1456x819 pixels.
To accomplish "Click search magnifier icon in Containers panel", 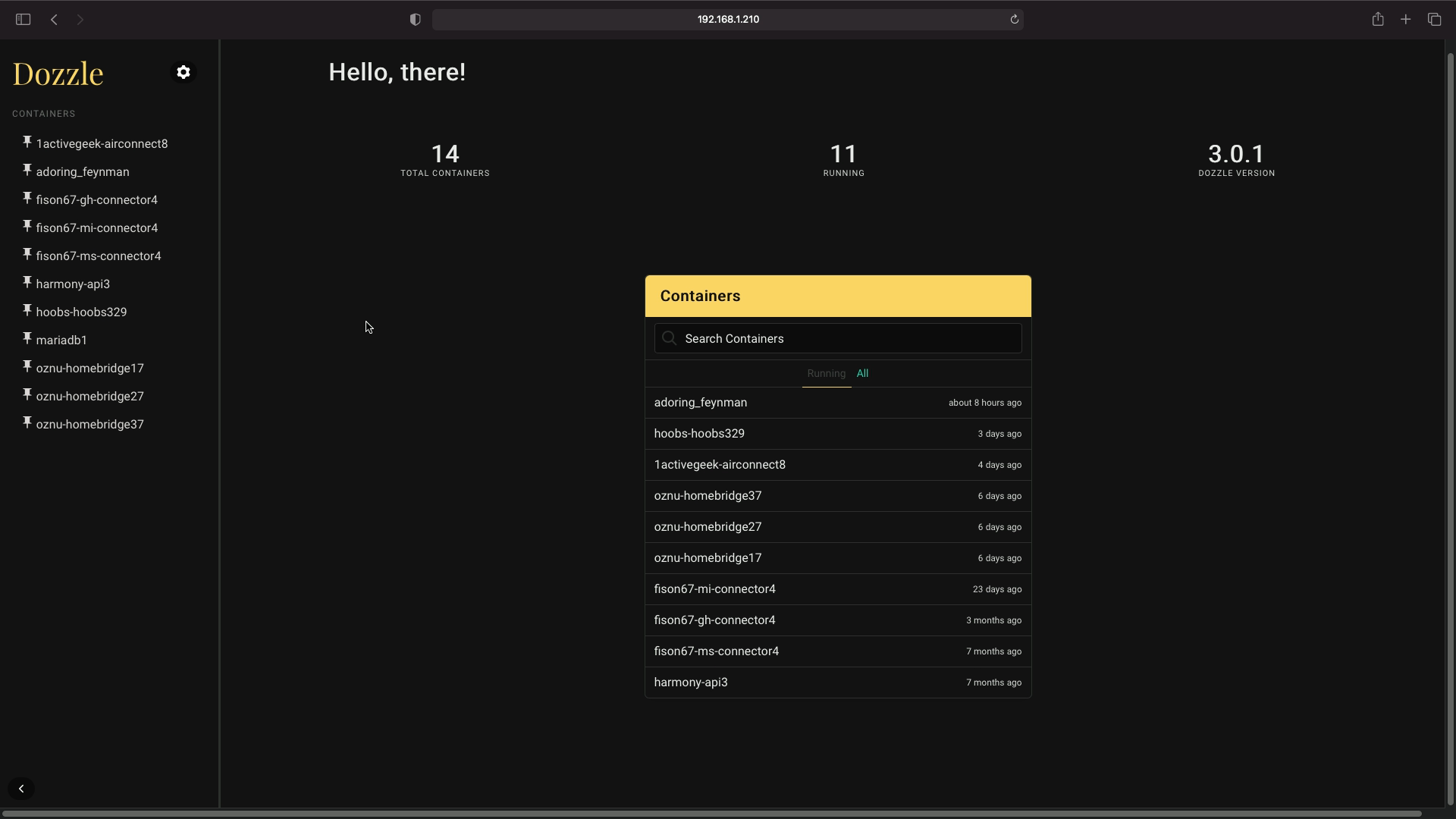I will 669,338.
